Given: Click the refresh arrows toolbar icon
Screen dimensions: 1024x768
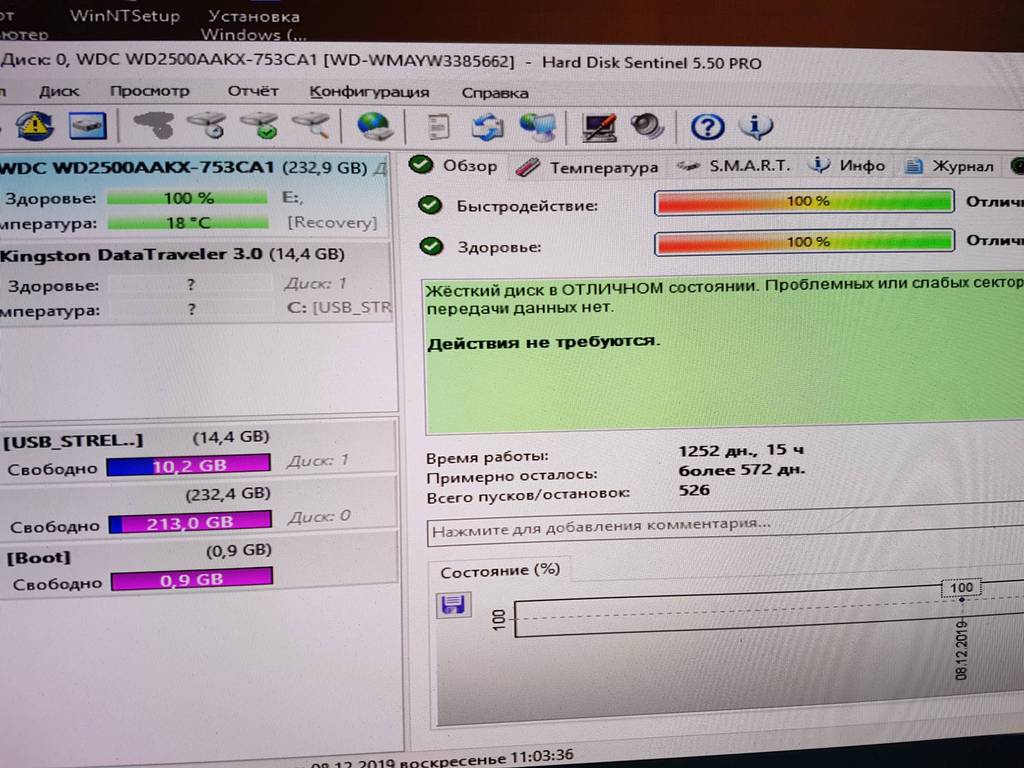Looking at the screenshot, I should coord(488,127).
